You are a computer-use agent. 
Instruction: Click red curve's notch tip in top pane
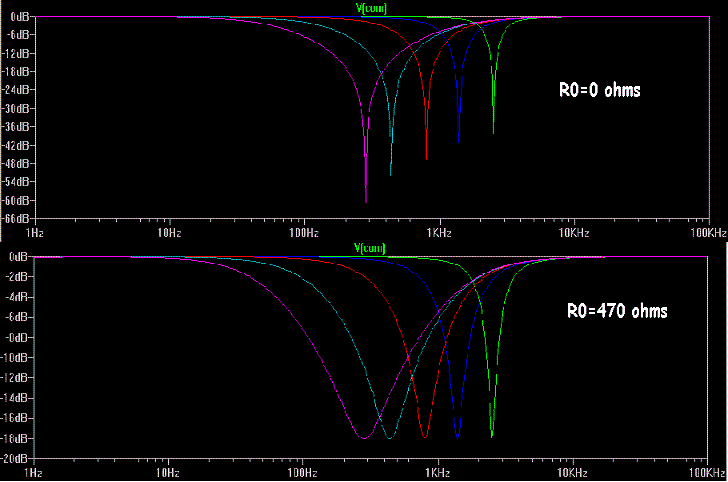[427, 159]
